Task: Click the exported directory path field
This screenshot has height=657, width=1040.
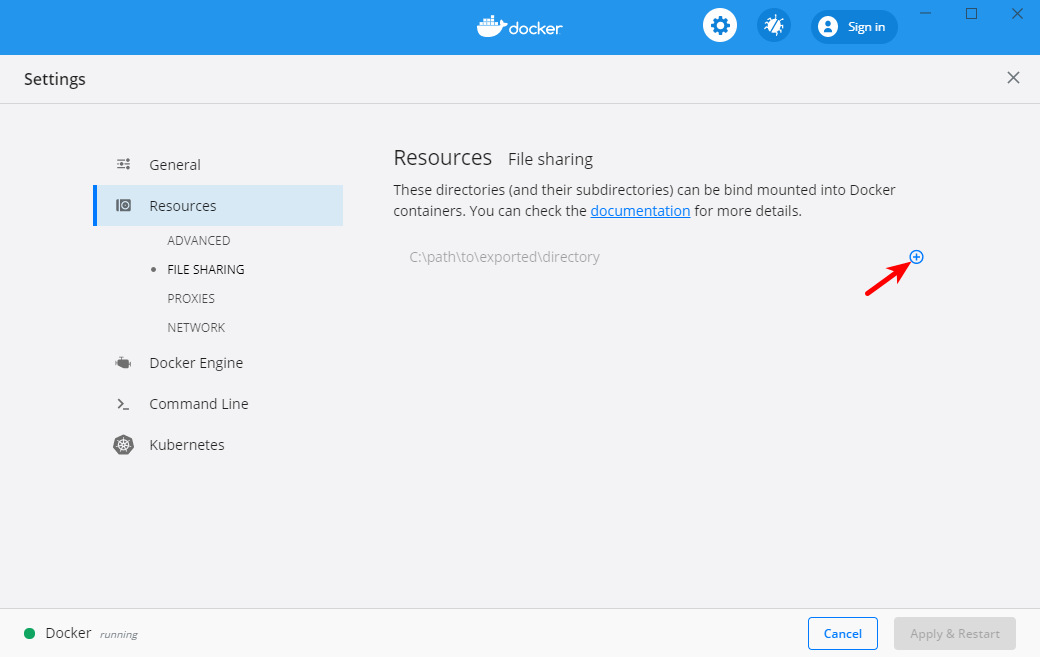Action: [x=504, y=257]
